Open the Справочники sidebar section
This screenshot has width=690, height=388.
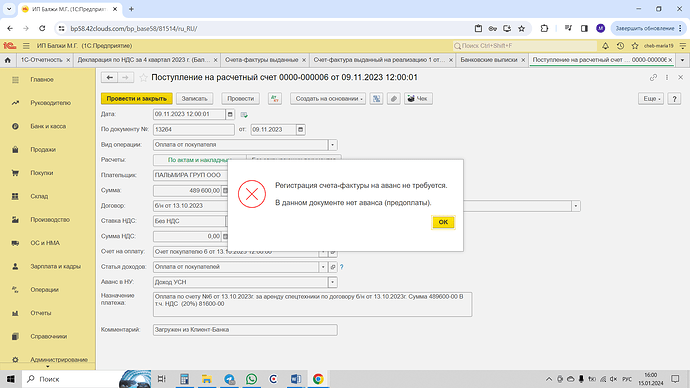(x=48, y=336)
